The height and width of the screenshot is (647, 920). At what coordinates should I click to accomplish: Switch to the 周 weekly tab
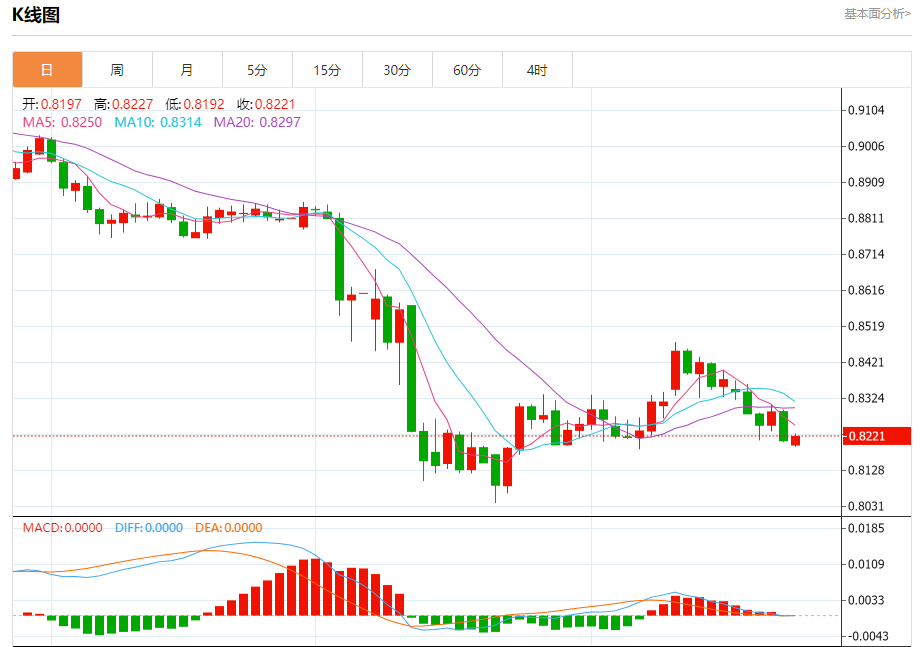point(117,70)
